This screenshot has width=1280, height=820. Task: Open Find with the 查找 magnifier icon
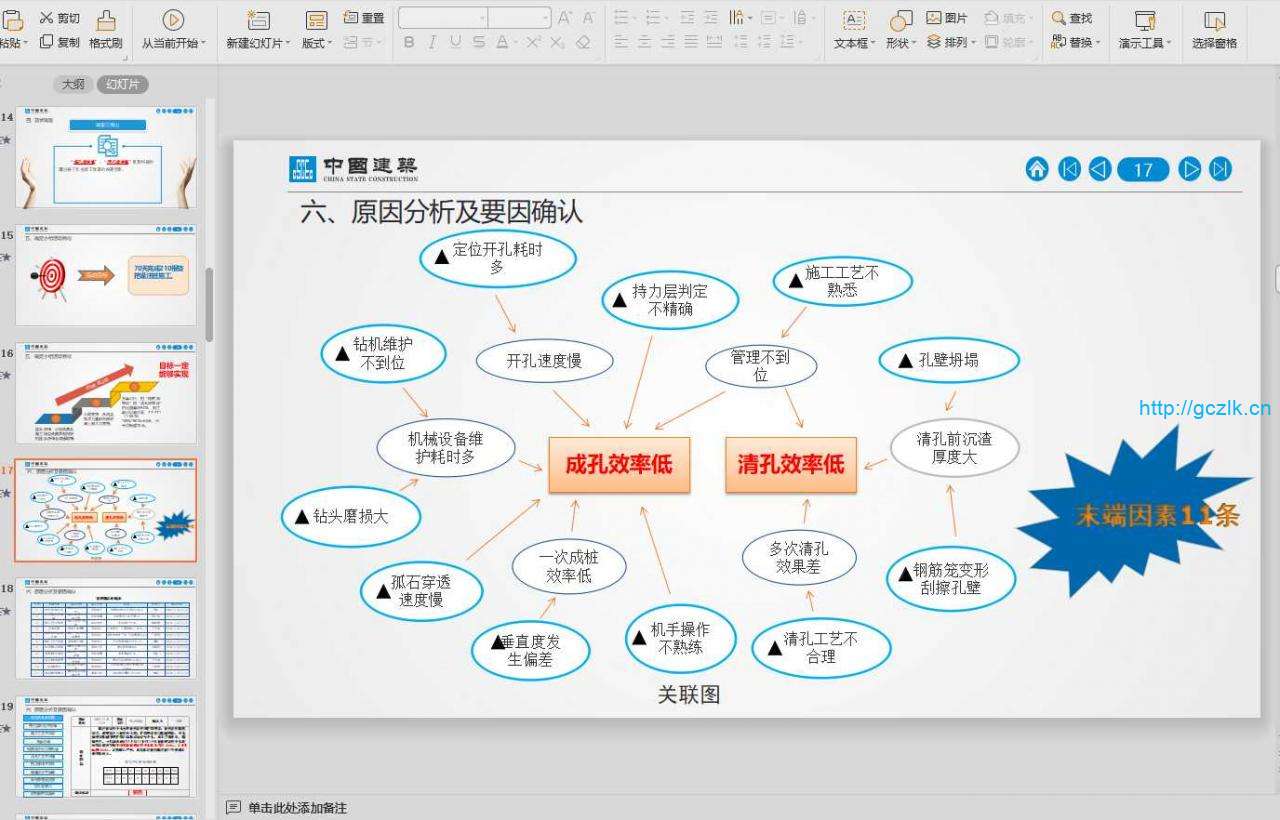point(1071,18)
